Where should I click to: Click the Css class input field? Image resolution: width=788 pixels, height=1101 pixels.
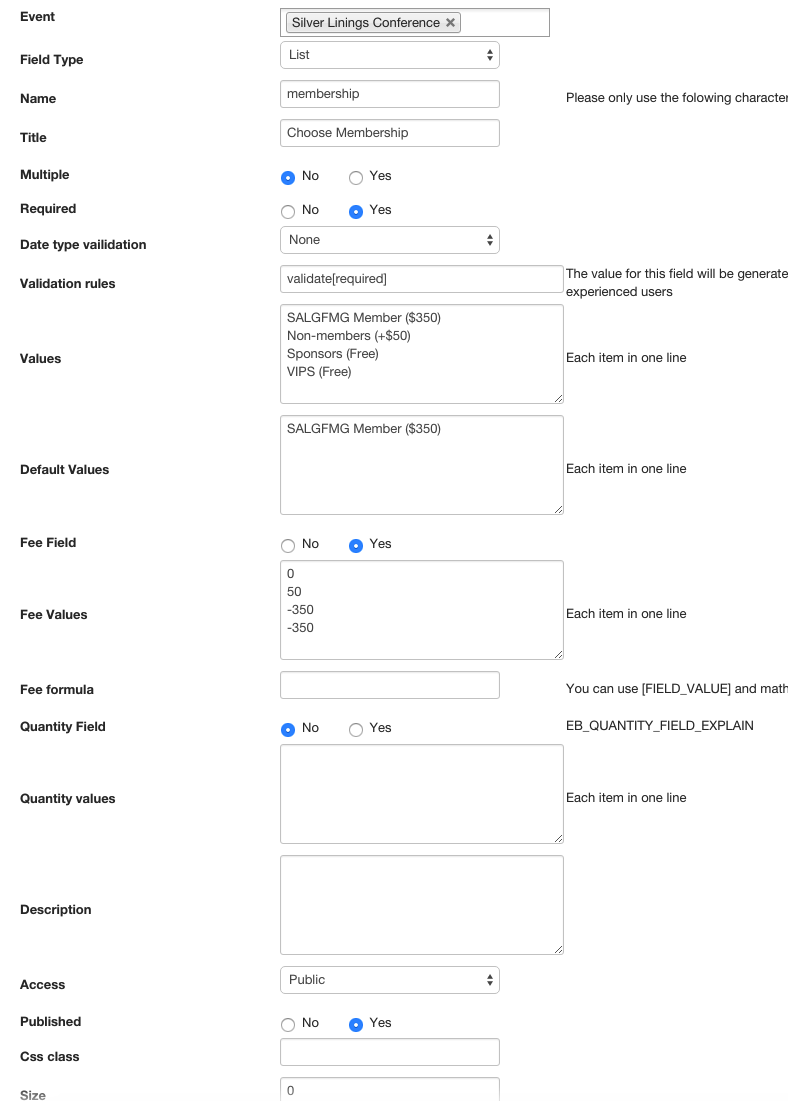click(x=389, y=1052)
